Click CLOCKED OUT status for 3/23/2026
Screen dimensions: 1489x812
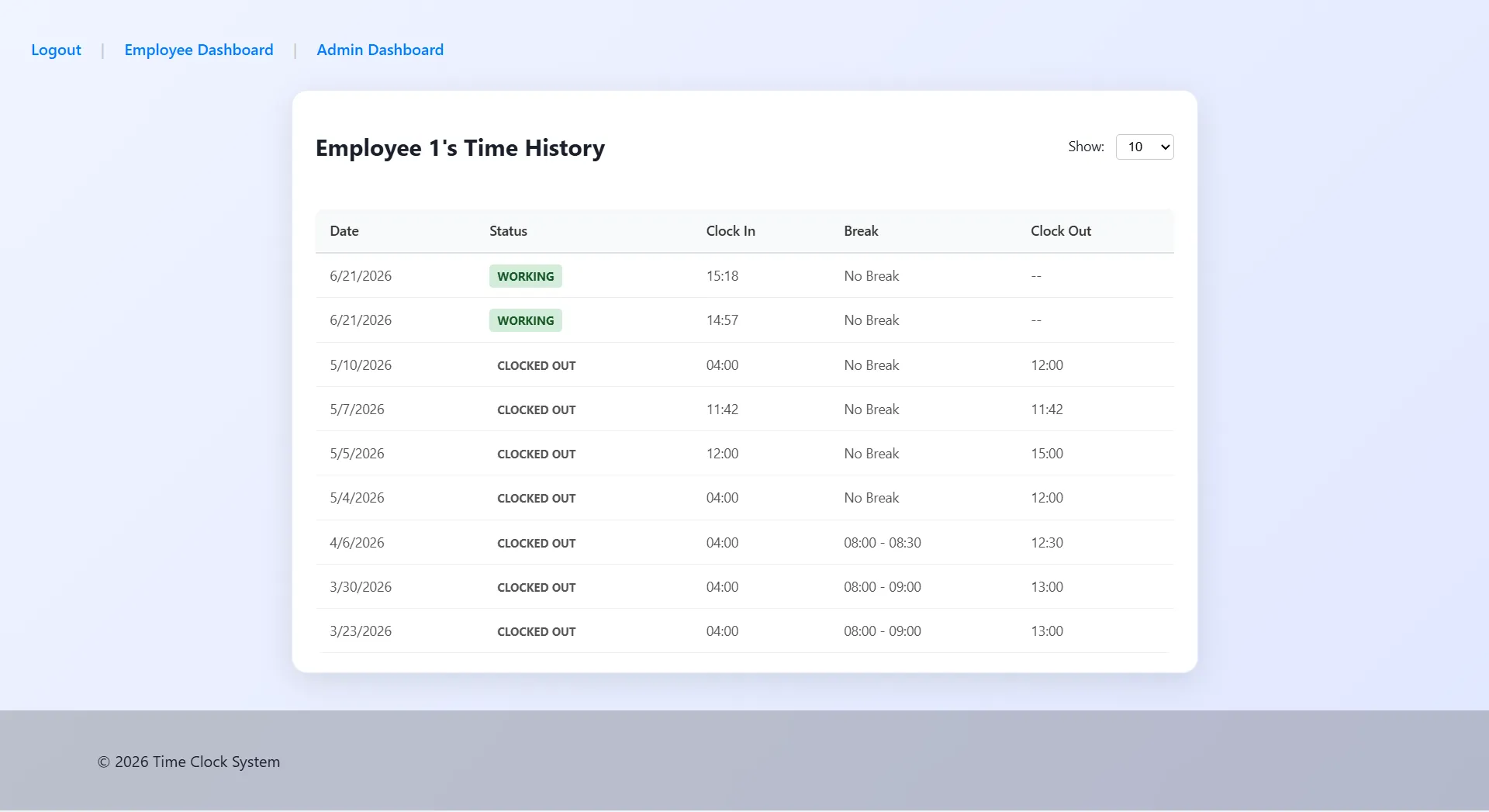click(536, 631)
